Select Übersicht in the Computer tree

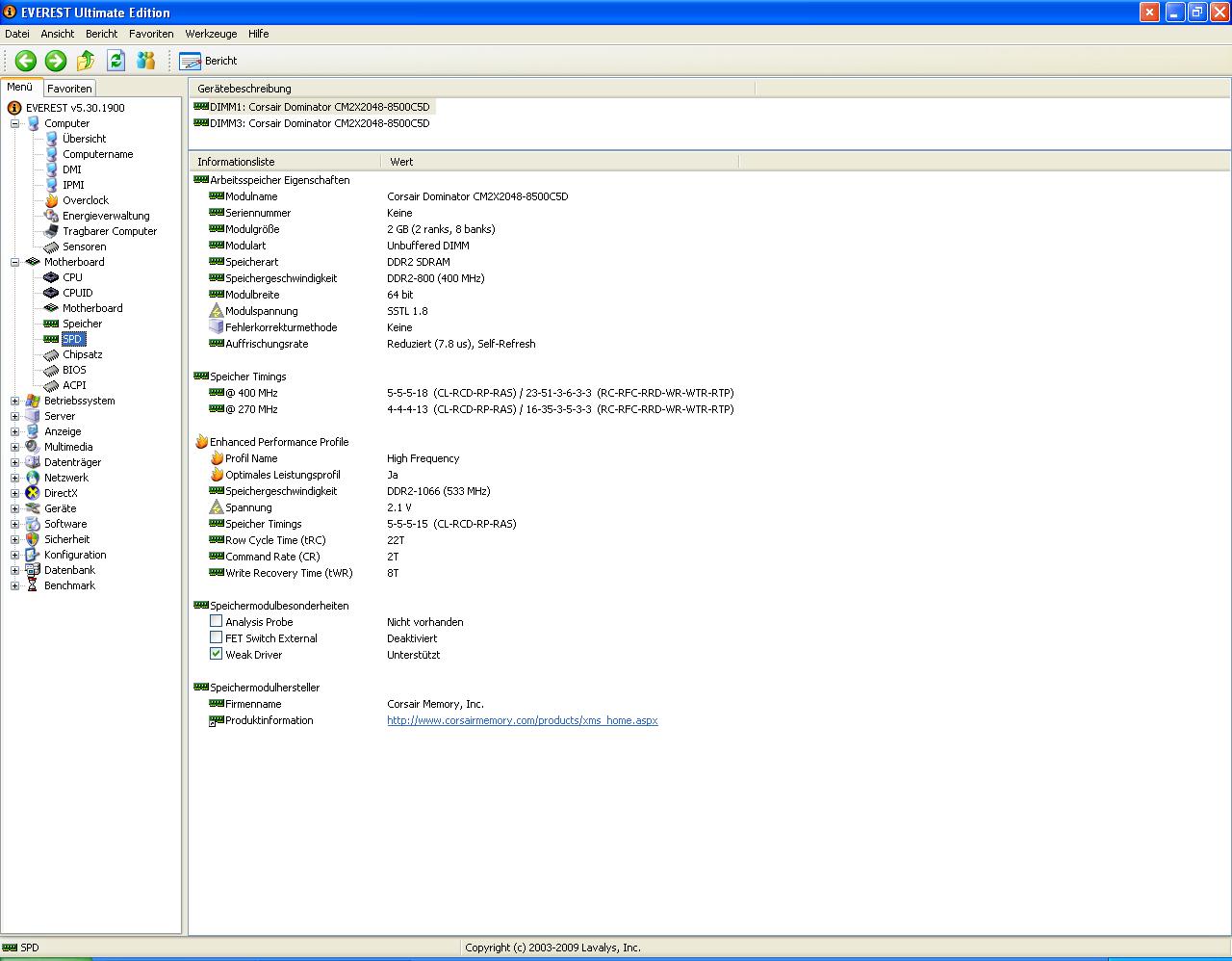click(x=85, y=139)
